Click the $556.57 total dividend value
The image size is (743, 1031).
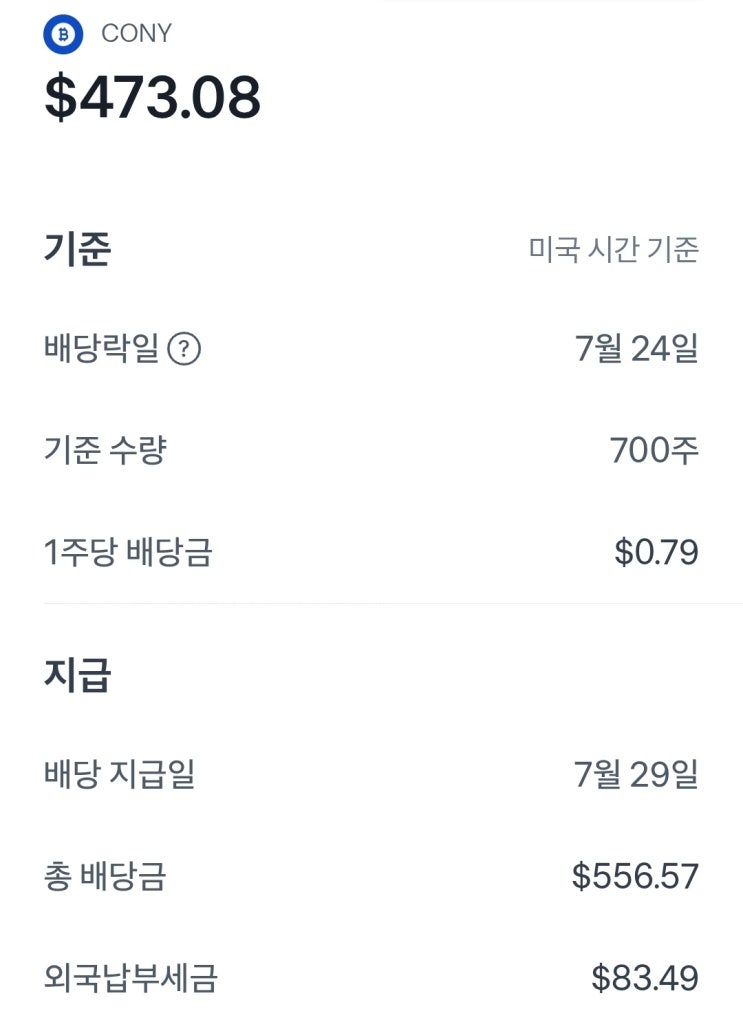tap(635, 877)
